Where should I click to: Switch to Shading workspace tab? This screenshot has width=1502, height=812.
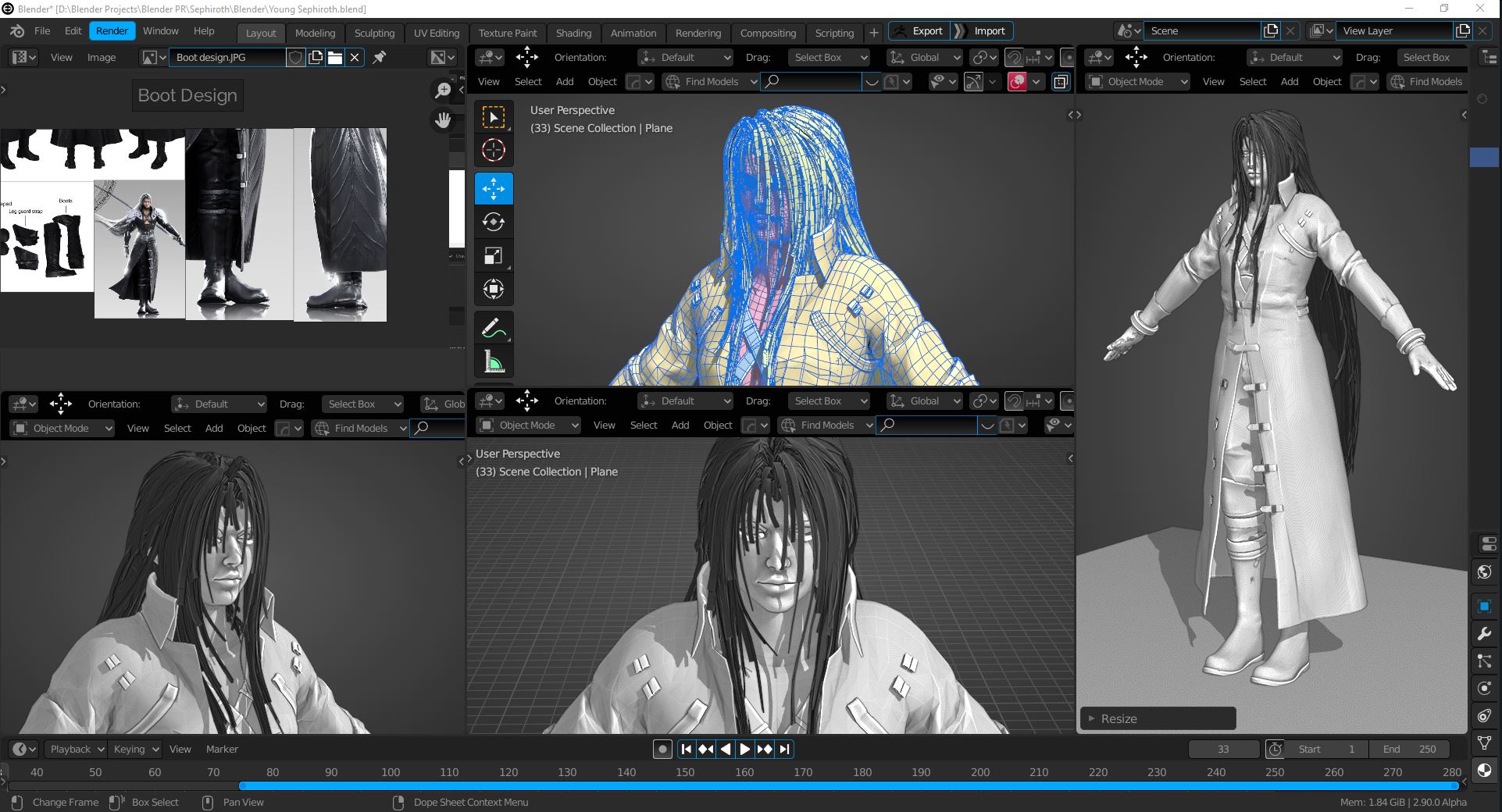(x=573, y=33)
